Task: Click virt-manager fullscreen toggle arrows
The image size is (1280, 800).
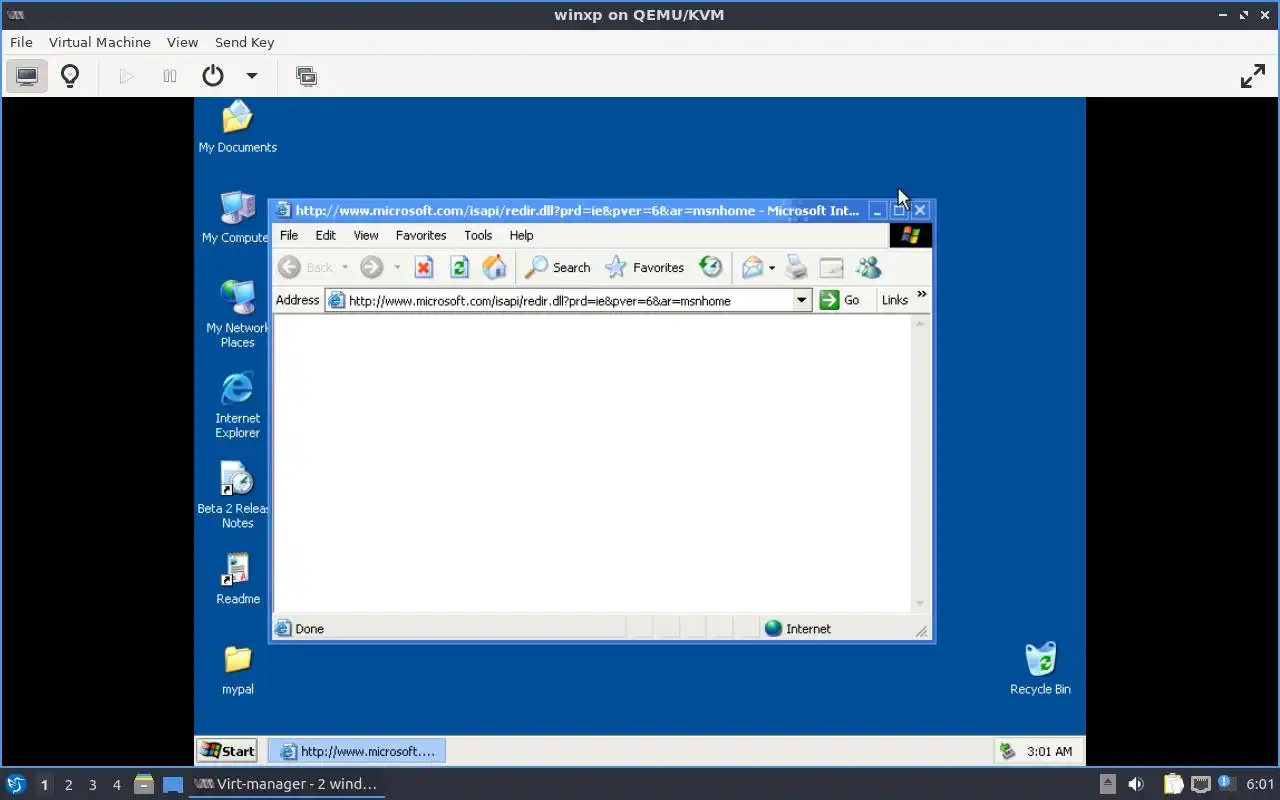Action: (x=1253, y=76)
